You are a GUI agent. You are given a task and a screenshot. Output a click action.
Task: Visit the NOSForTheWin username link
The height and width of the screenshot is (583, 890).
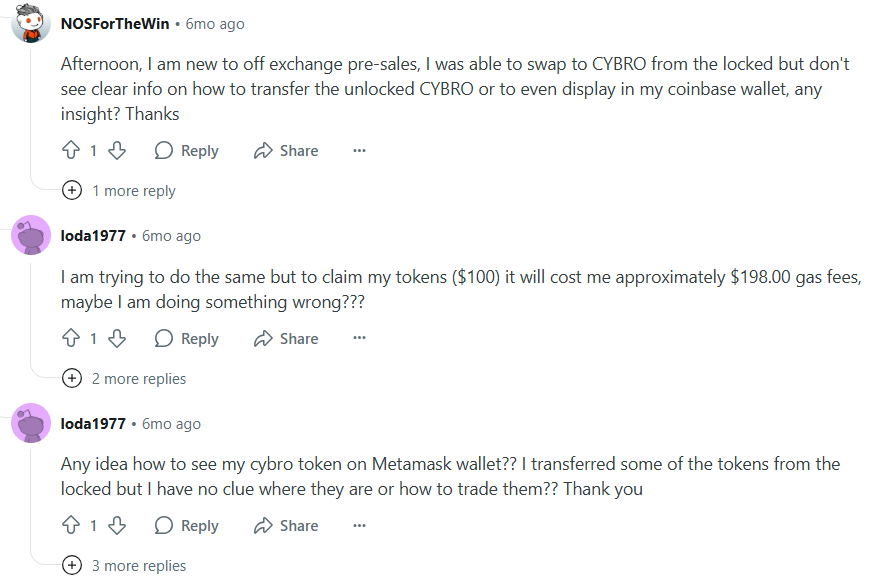pos(115,23)
